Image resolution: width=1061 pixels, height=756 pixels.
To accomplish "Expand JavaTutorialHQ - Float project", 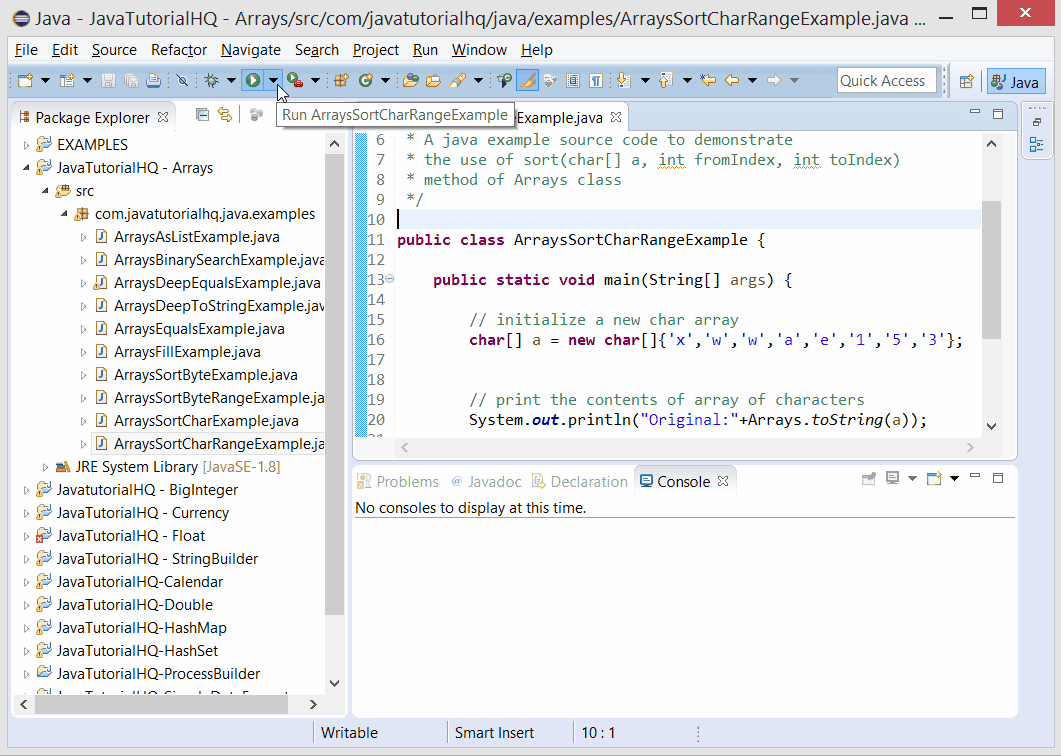I will 26,536.
